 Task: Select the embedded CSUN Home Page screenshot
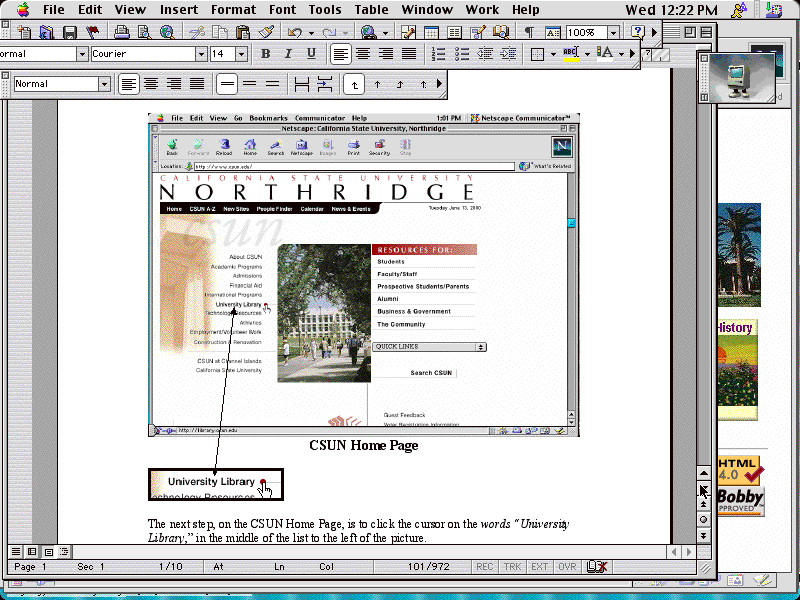364,275
